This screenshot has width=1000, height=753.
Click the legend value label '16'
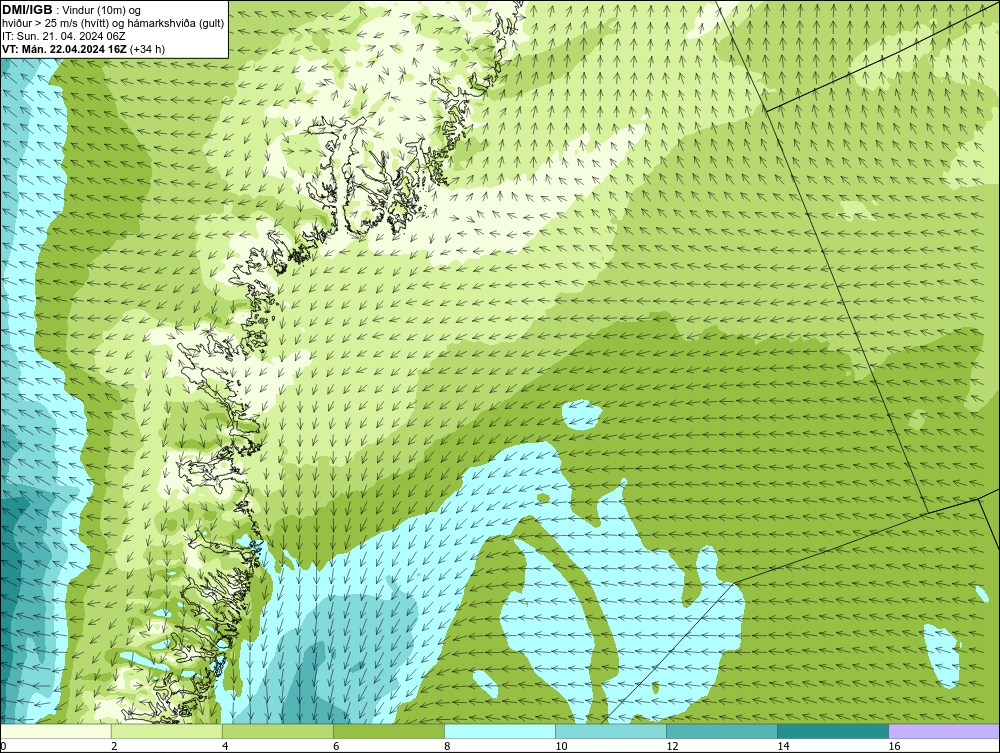pyautogui.click(x=894, y=746)
